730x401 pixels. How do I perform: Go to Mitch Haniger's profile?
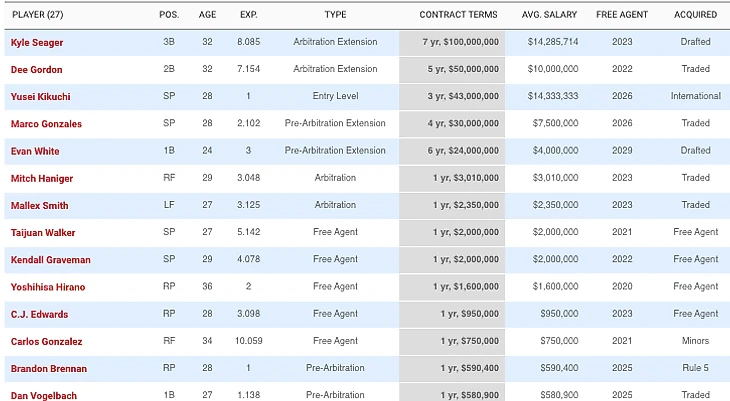click(x=41, y=178)
